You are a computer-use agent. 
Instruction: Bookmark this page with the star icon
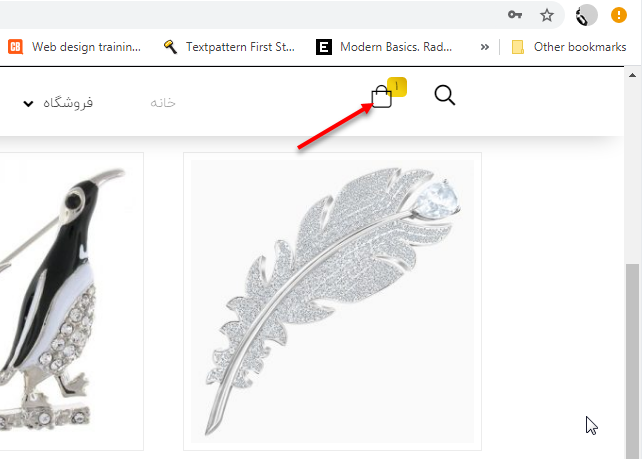coord(547,16)
